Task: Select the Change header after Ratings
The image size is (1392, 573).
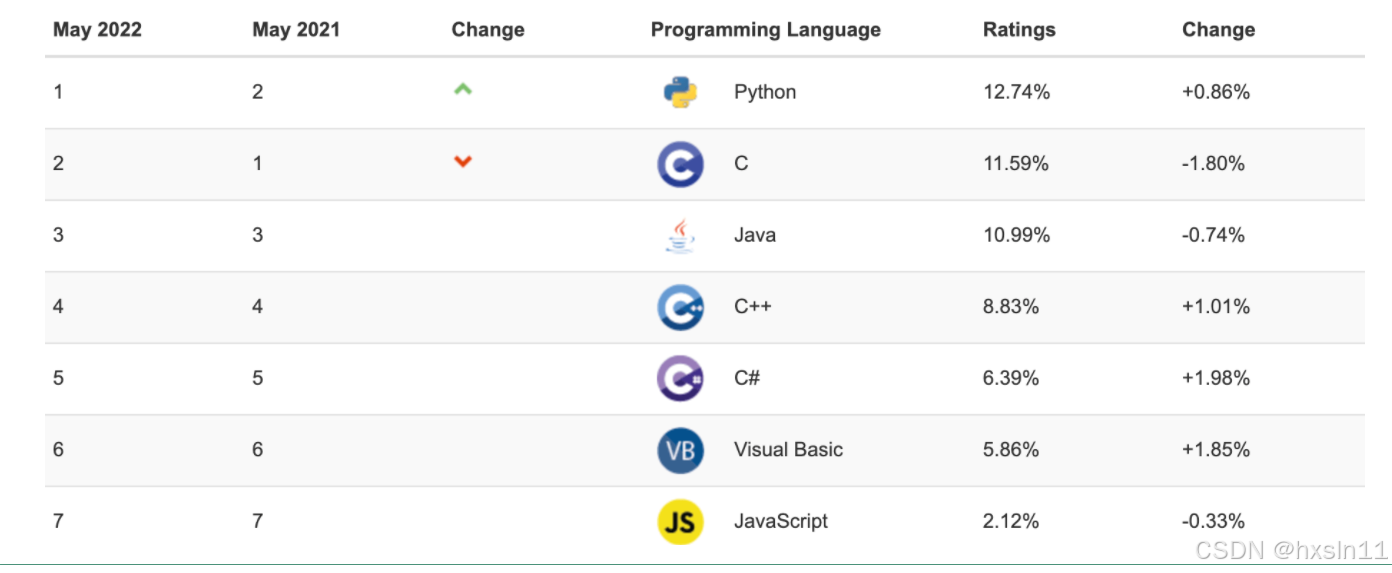Action: click(x=1218, y=30)
